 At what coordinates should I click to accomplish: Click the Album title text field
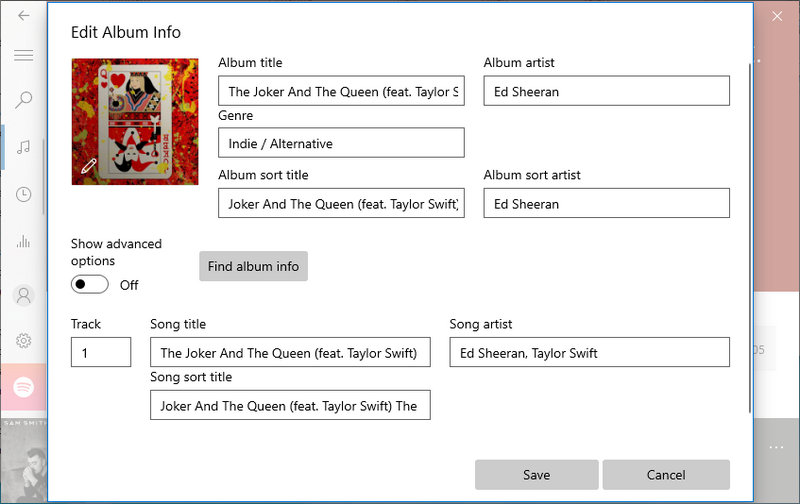pyautogui.click(x=341, y=91)
